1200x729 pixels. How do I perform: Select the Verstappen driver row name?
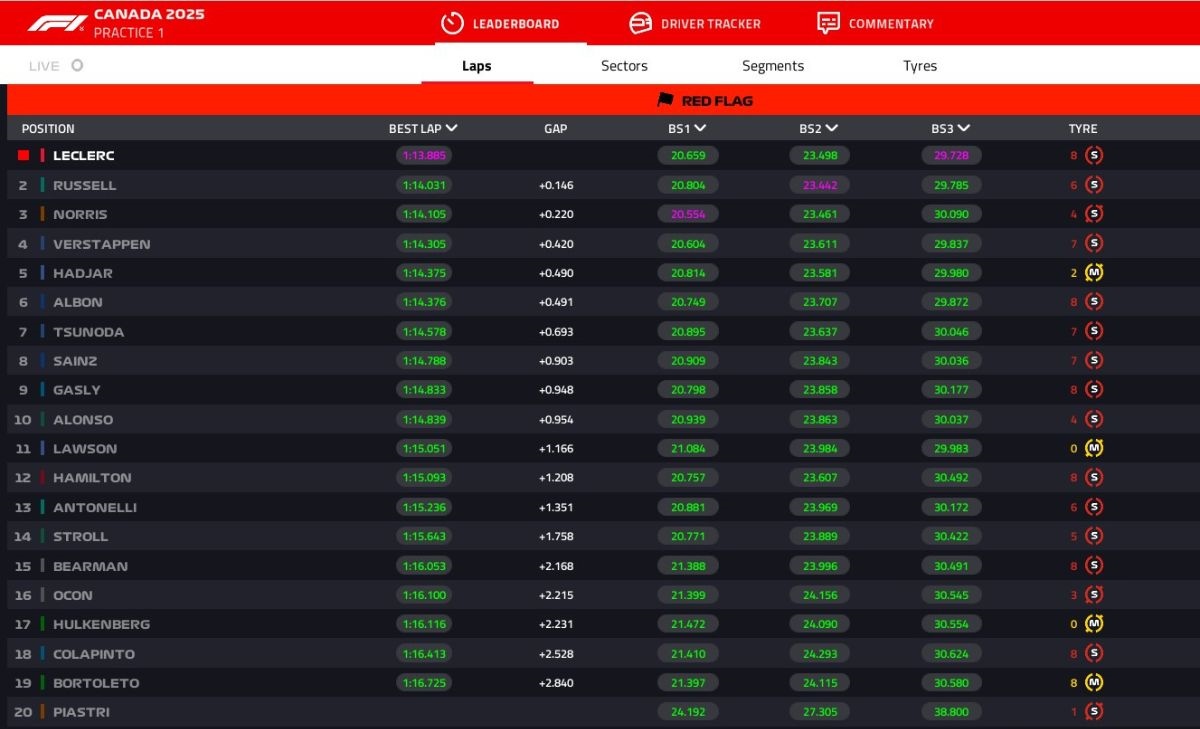click(x=102, y=244)
